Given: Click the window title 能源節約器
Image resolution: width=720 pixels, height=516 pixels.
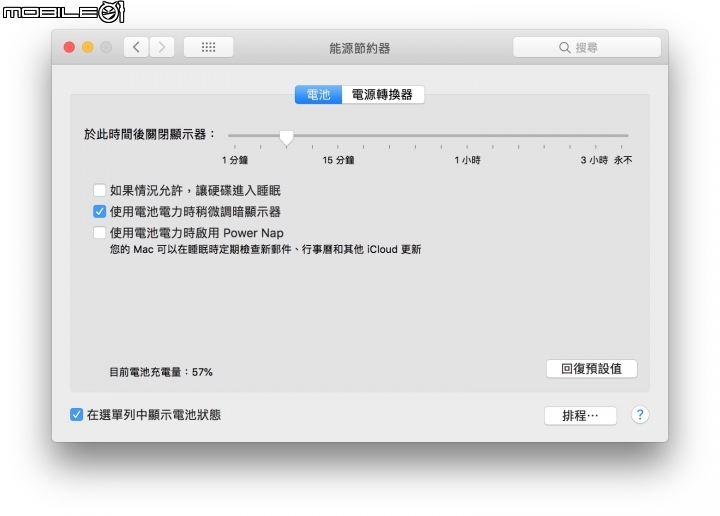Looking at the screenshot, I should tap(360, 48).
